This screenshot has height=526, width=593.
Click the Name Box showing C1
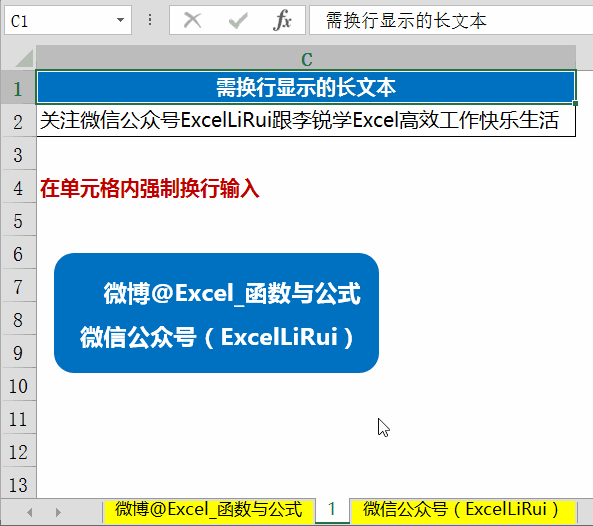coord(68,20)
